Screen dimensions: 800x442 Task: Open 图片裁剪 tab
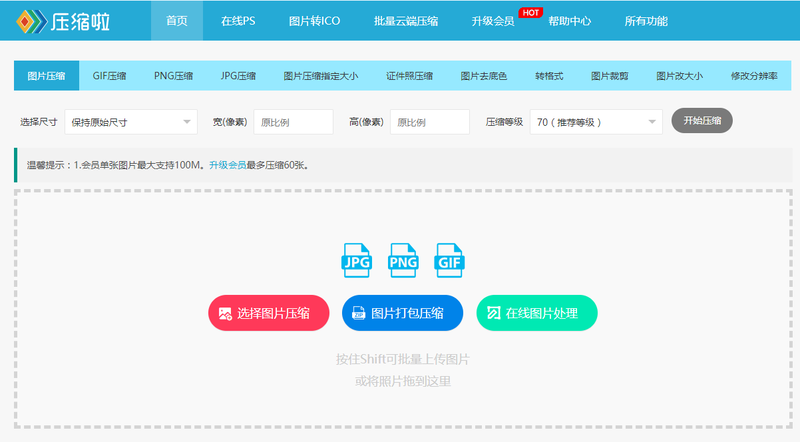610,76
